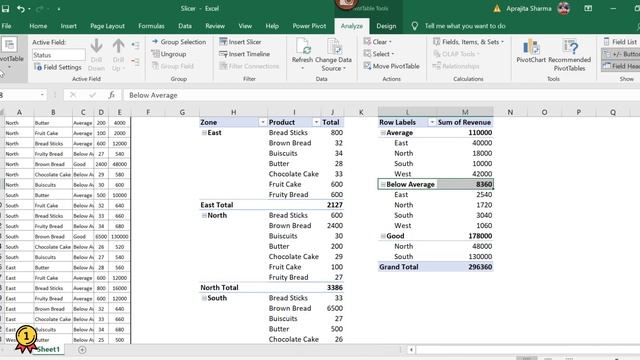Collapse the Good row group
The width and height of the screenshot is (640, 360).
pyautogui.click(x=383, y=236)
